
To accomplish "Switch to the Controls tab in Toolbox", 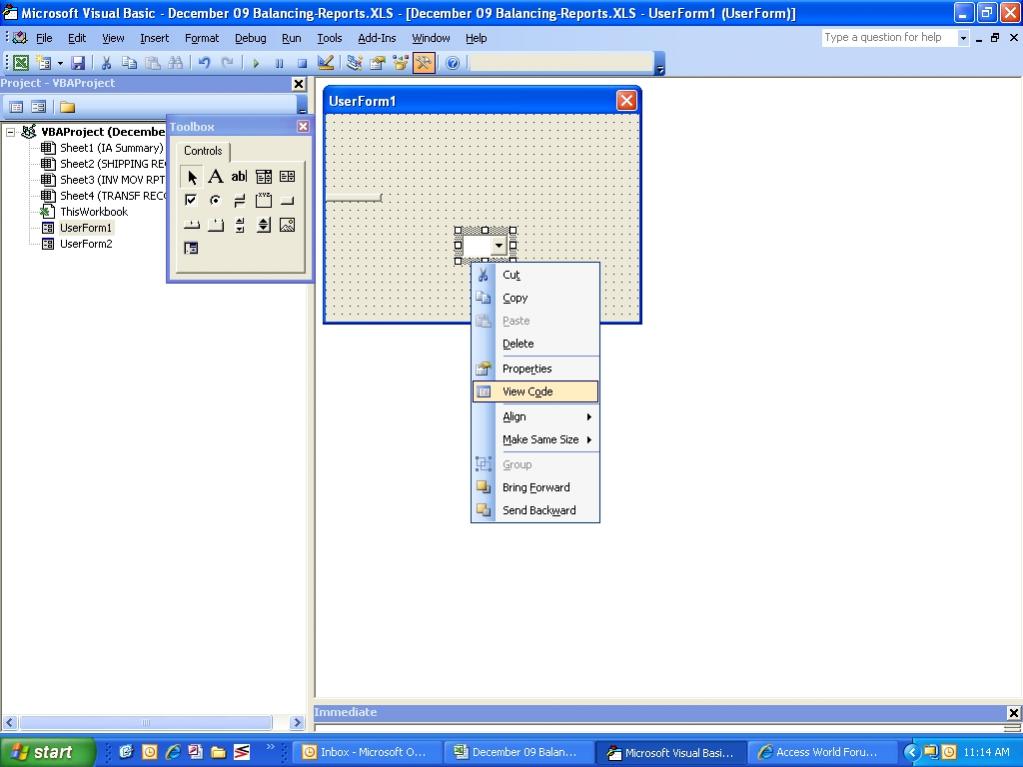I will coord(203,151).
